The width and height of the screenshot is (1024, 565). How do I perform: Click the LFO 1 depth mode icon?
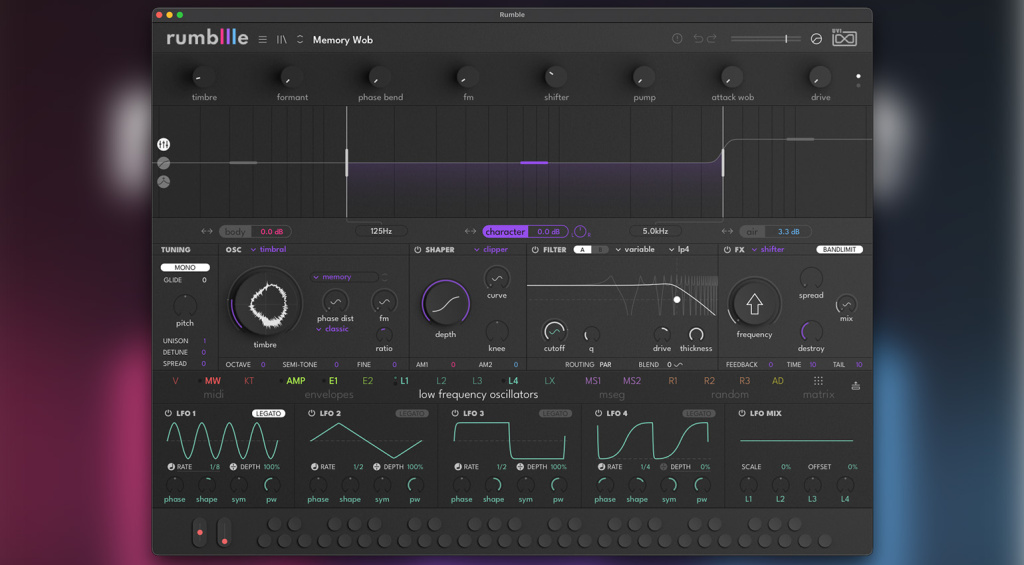(233, 467)
